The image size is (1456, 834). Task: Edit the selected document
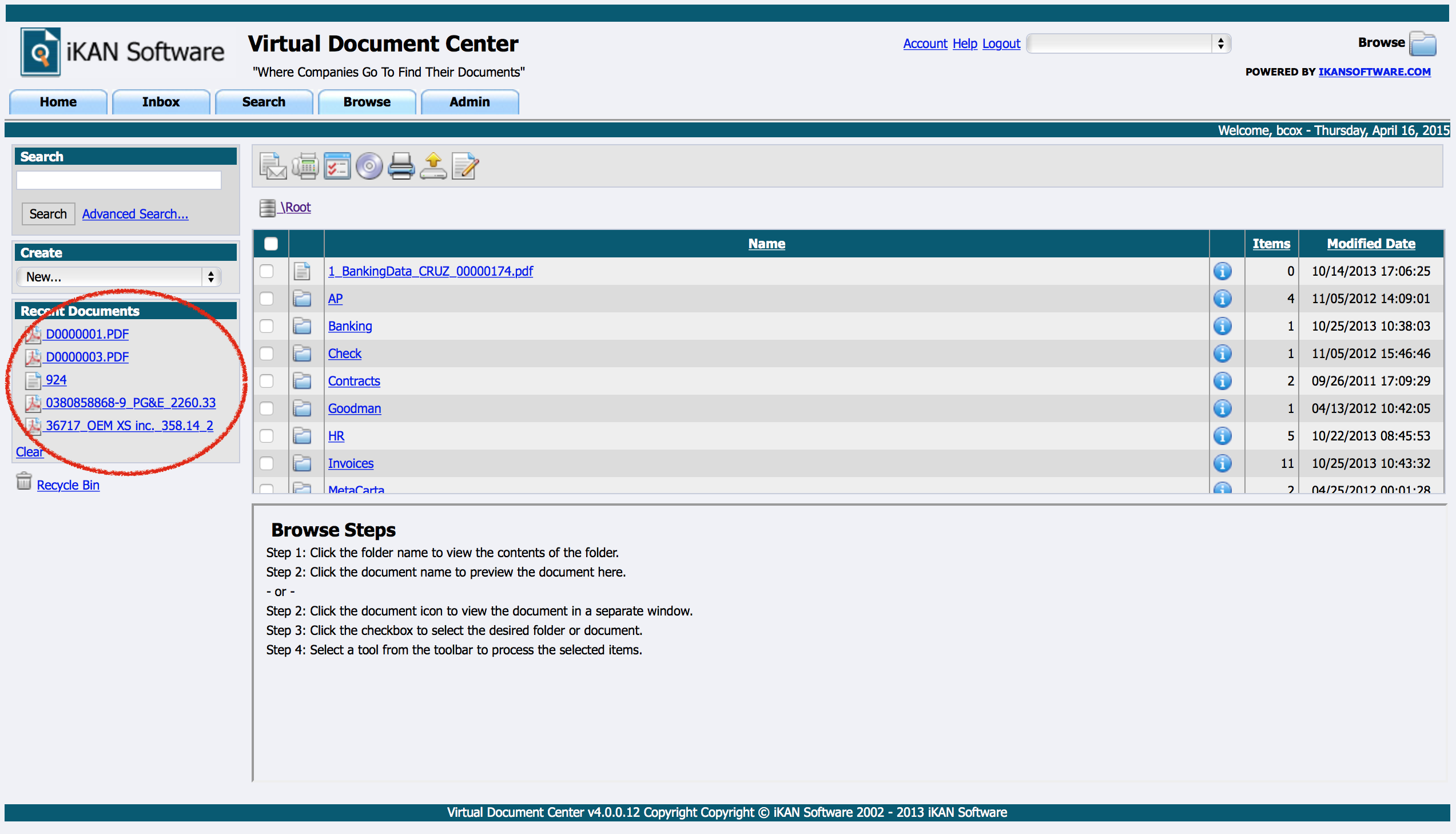point(465,166)
